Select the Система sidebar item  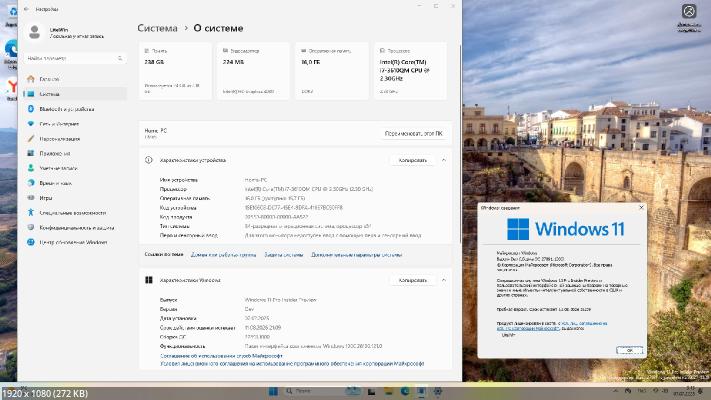pyautogui.click(x=75, y=94)
